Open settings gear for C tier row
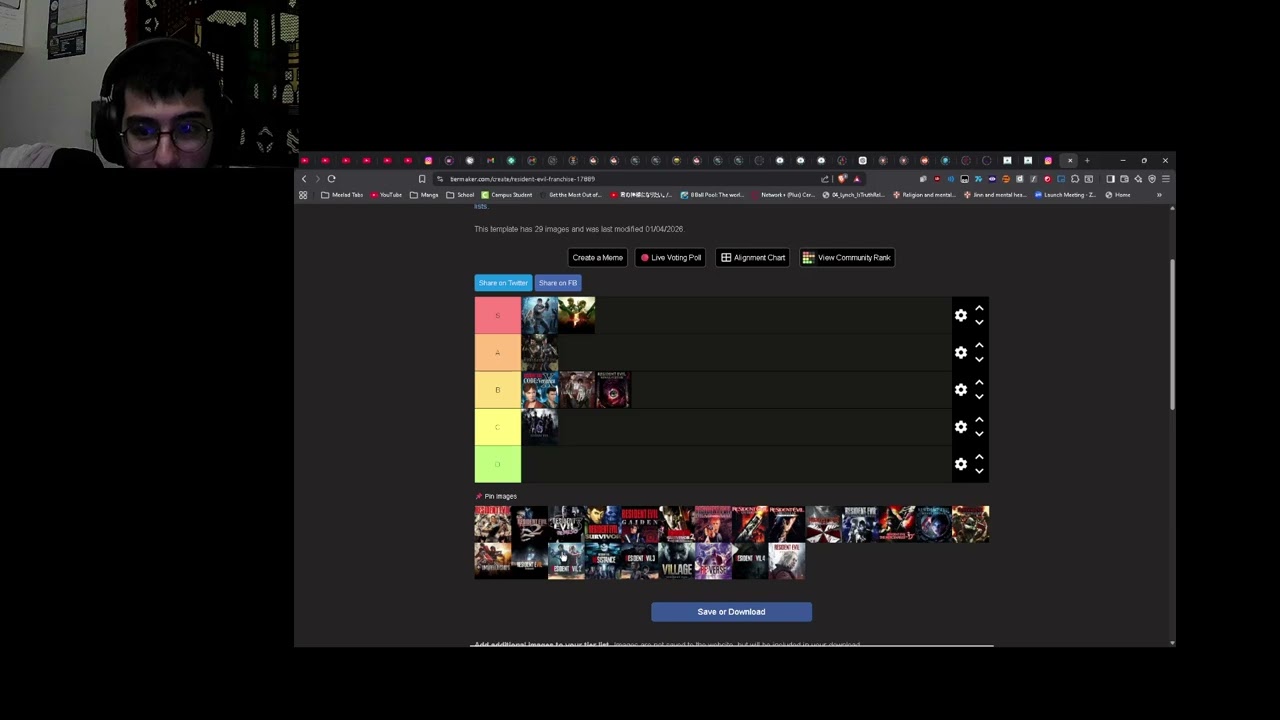 click(x=961, y=427)
